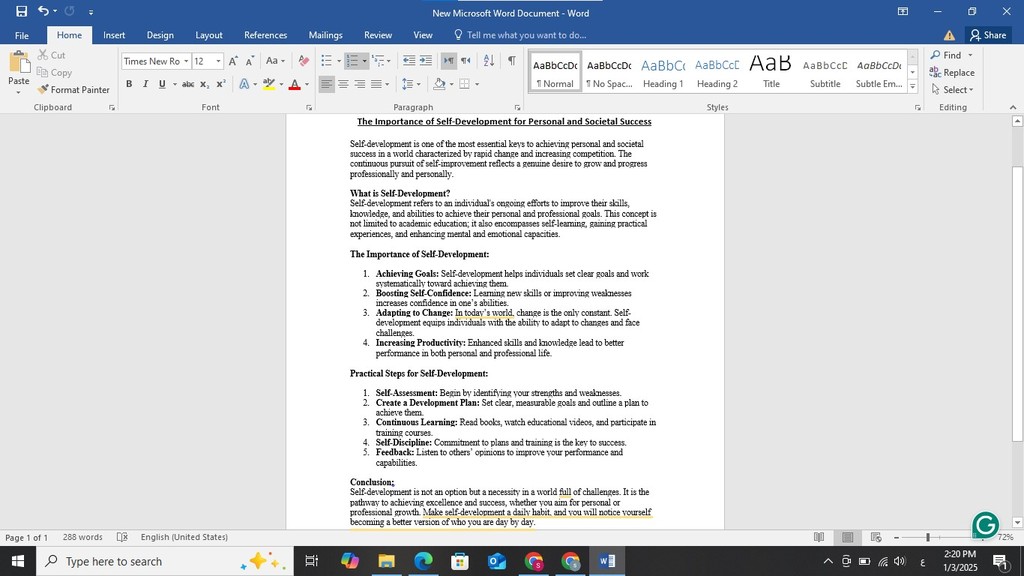Open the Multilevel List tool
The image size is (1024, 576).
[x=378, y=61]
